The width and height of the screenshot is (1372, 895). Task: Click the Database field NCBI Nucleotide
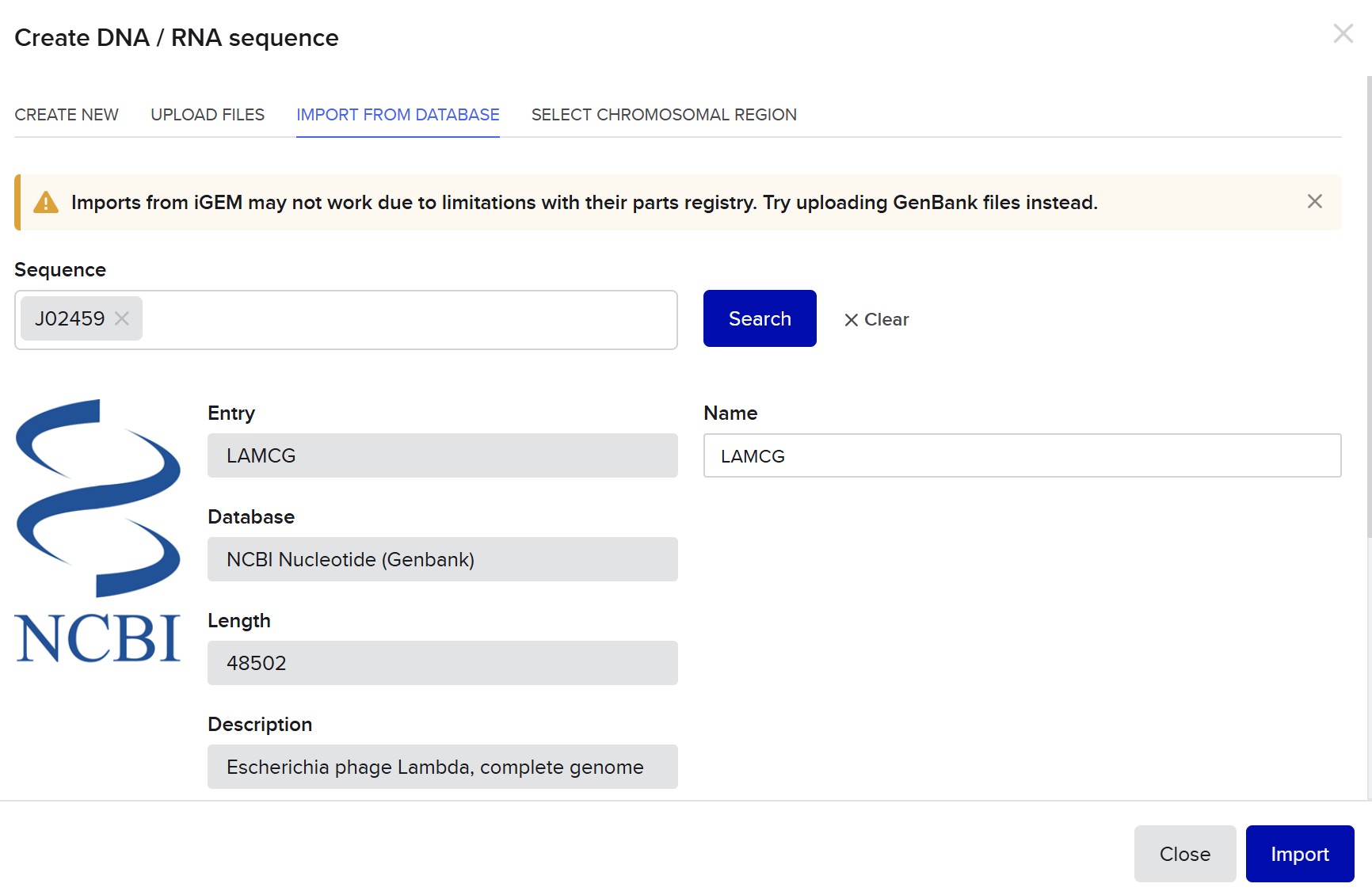coord(442,559)
